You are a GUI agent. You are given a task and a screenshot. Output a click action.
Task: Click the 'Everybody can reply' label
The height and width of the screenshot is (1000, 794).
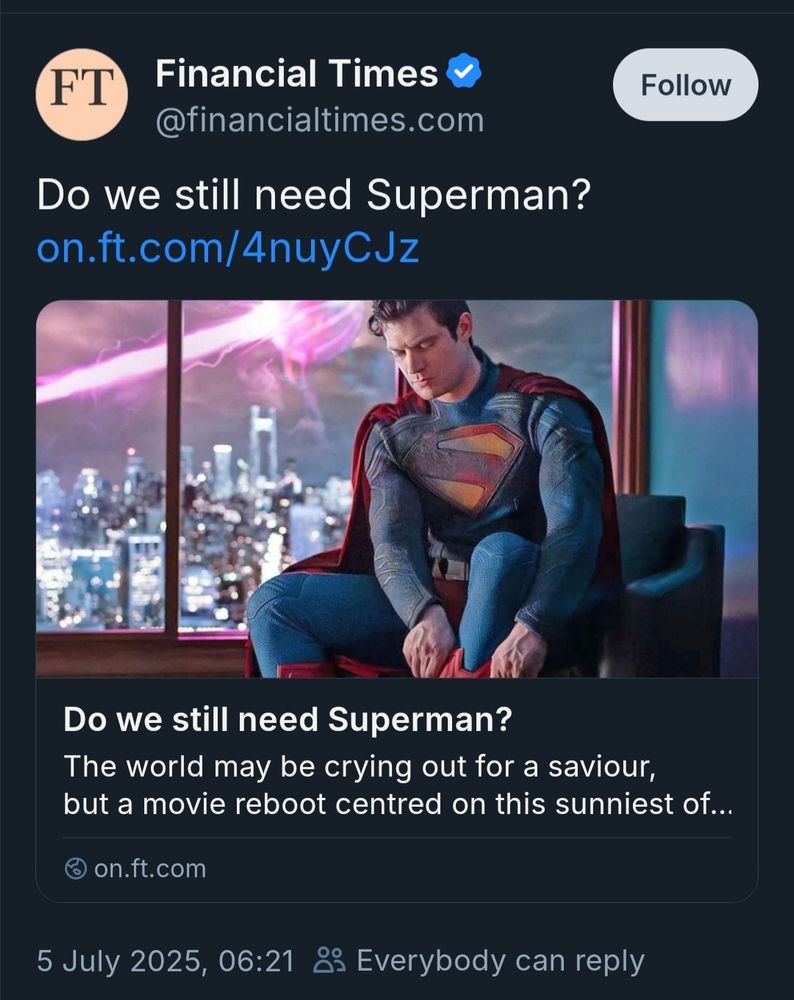click(500, 961)
